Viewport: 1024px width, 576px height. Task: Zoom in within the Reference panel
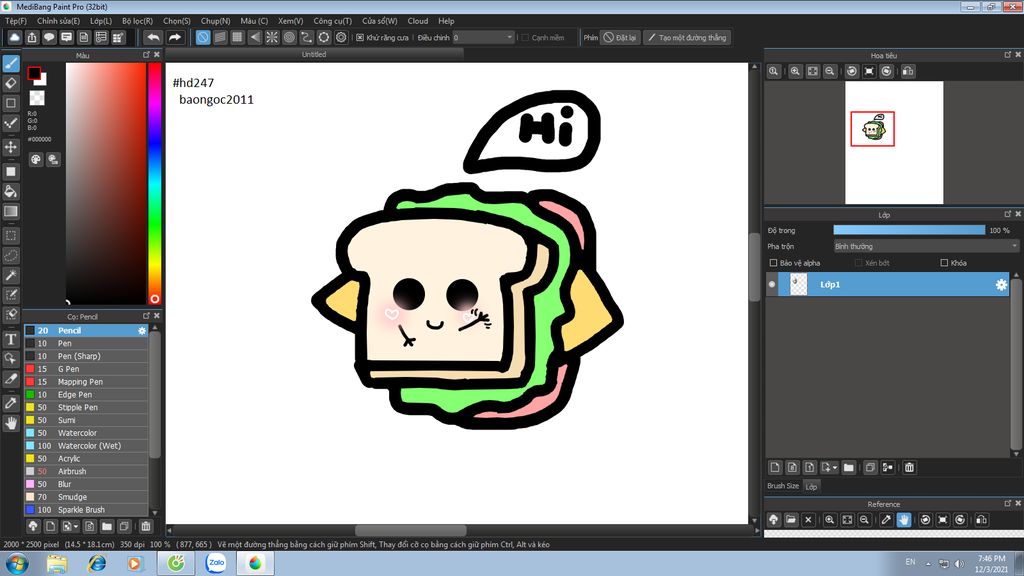coord(829,520)
